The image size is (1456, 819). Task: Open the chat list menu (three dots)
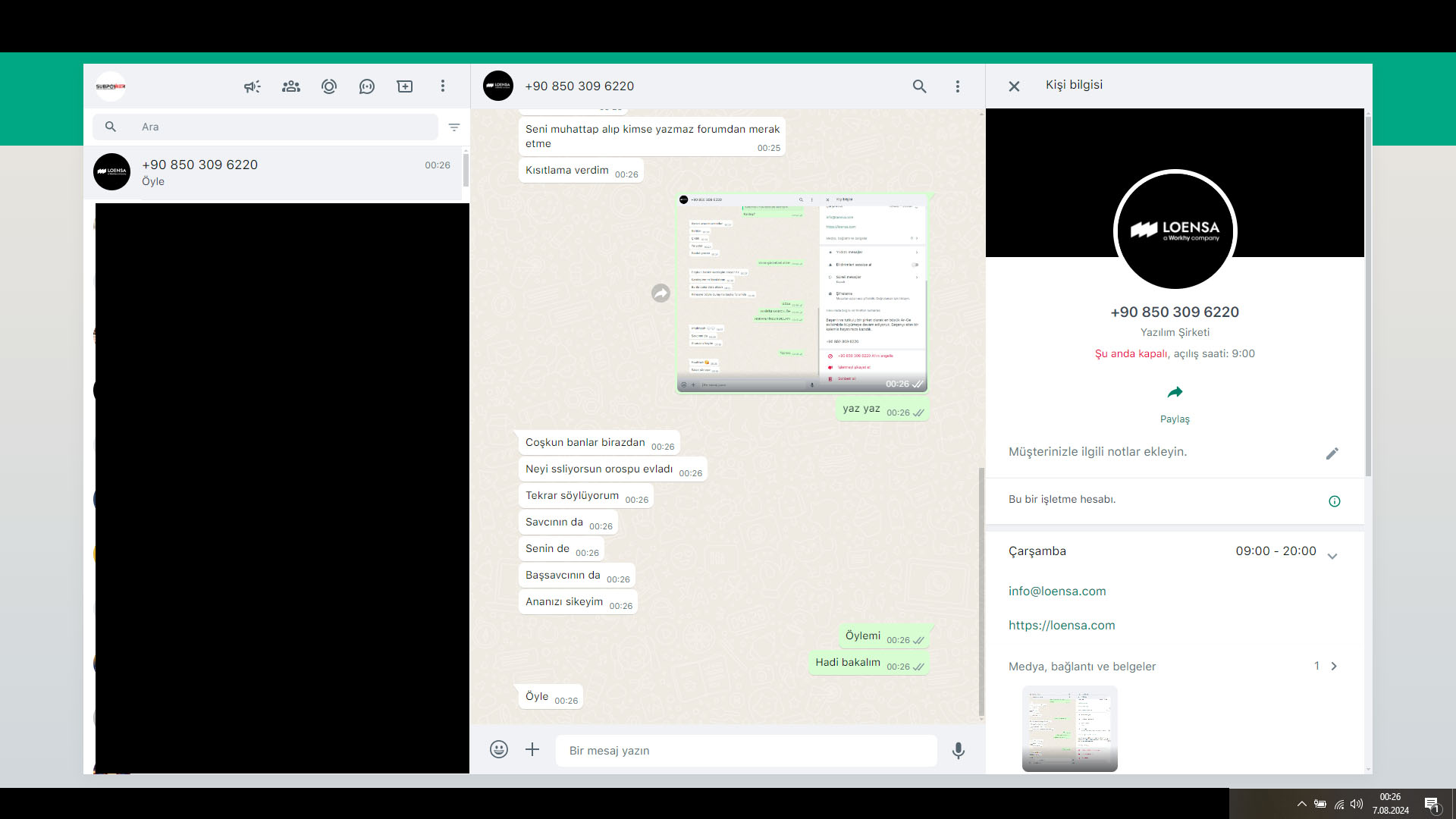443,86
